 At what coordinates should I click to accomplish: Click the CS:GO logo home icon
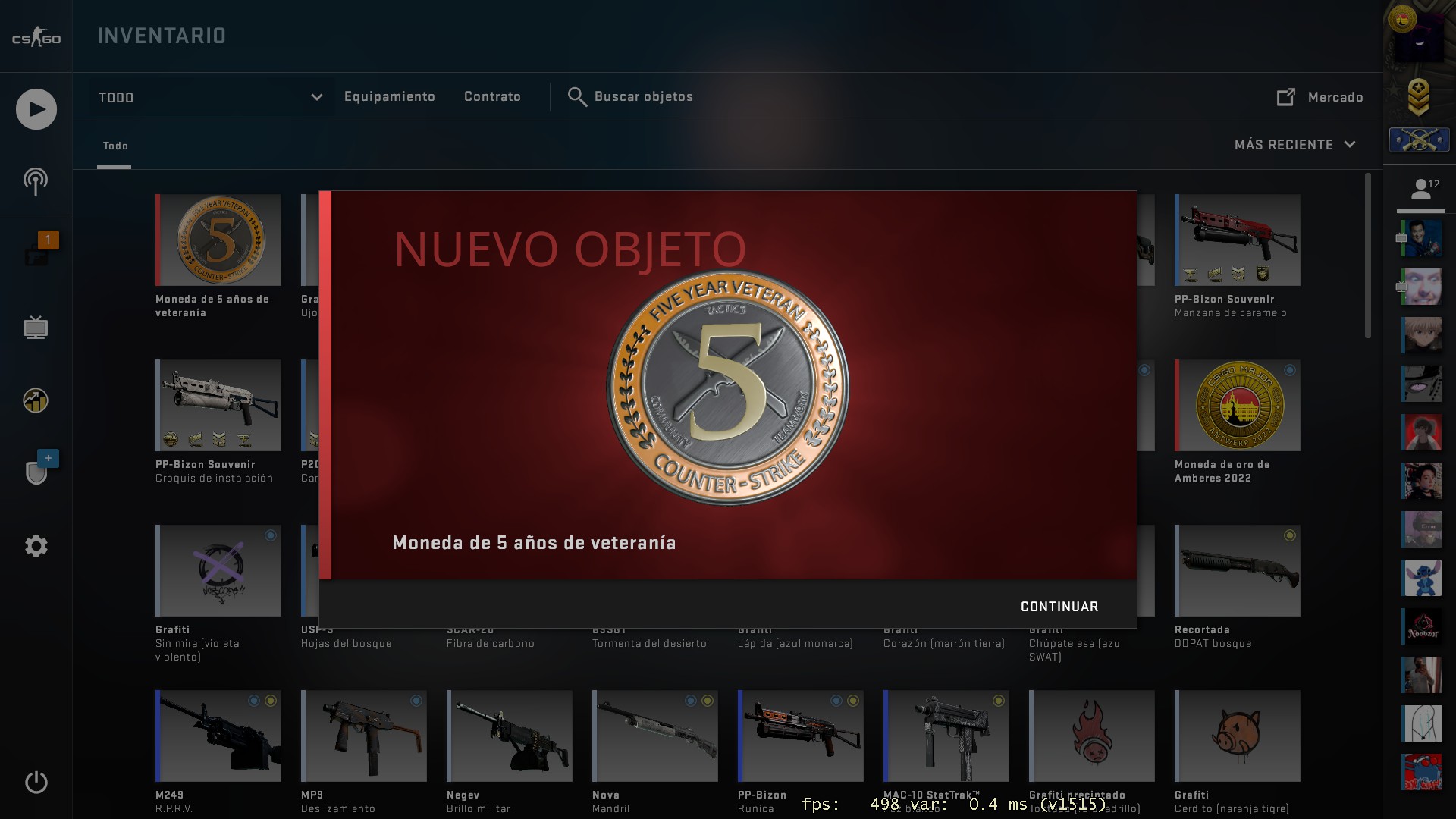click(x=36, y=37)
